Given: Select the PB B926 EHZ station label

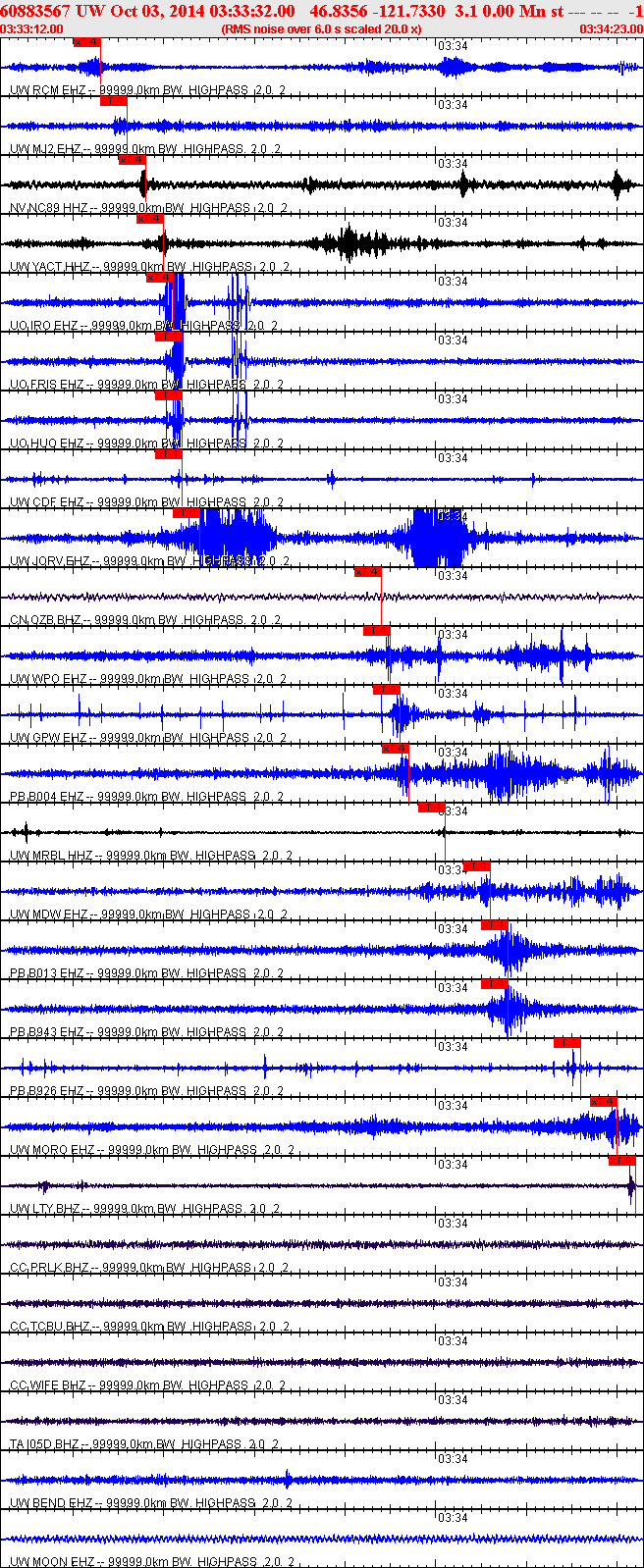Looking at the screenshot, I should [x=146, y=1091].
